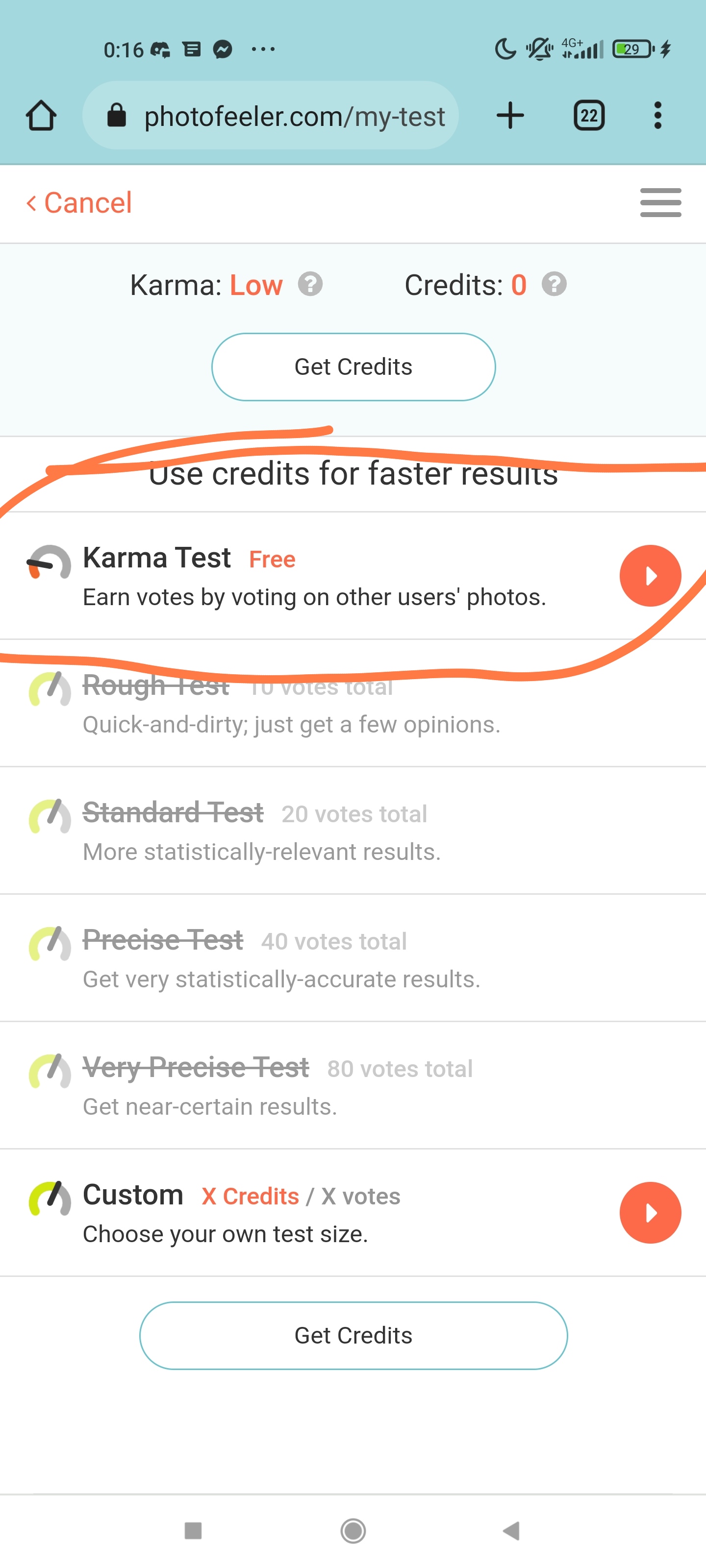Tap the Android recent apps square
Viewport: 706px width, 1568px height.
(x=193, y=1530)
